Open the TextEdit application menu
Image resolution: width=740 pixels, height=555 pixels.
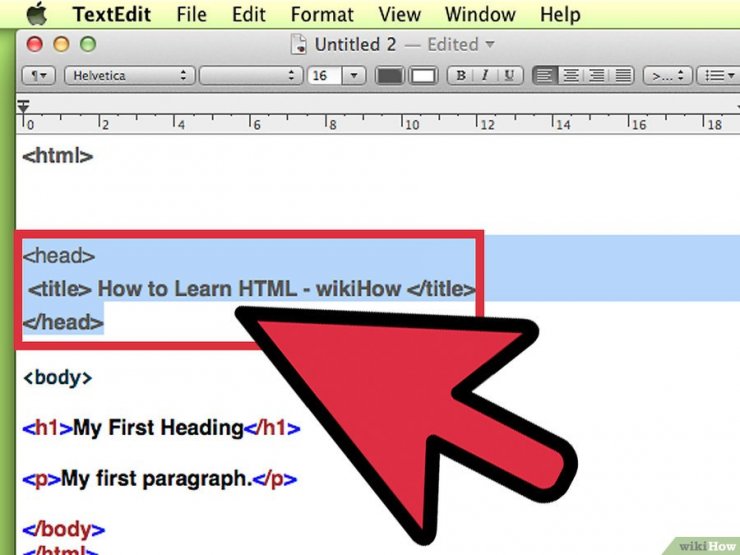tap(112, 15)
